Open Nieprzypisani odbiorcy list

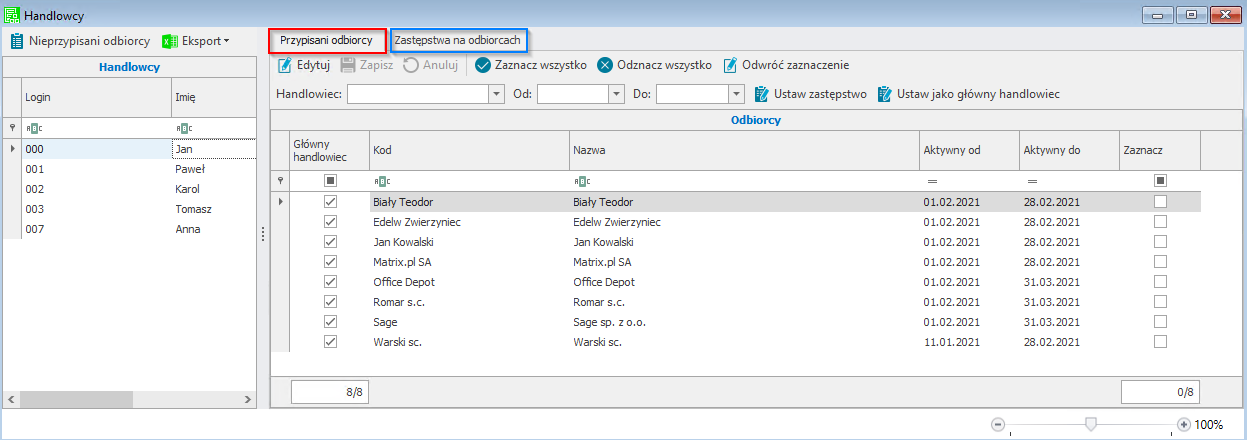coord(81,41)
